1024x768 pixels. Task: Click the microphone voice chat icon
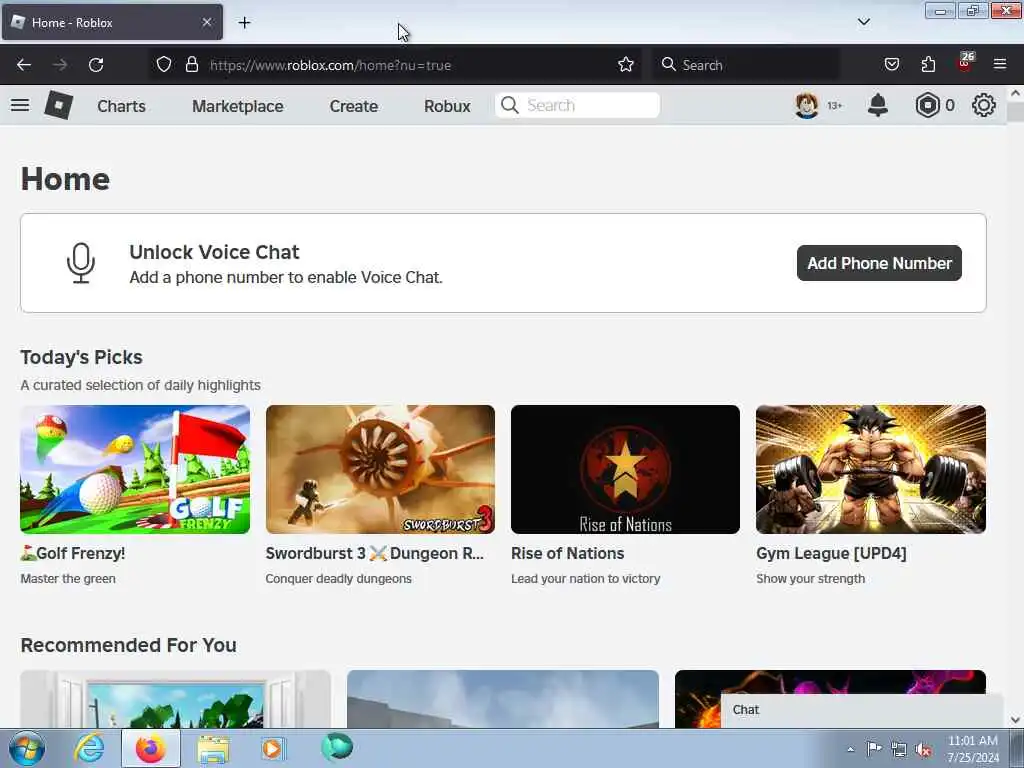81,263
